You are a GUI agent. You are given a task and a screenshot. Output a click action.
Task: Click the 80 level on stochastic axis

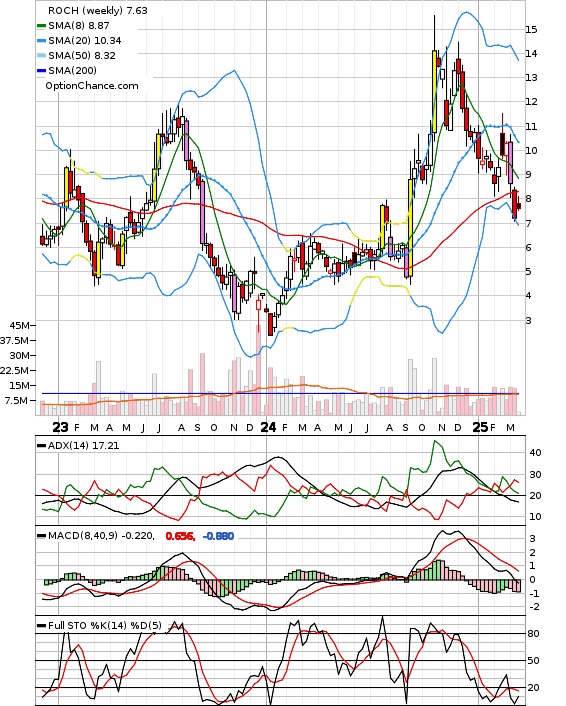pyautogui.click(x=534, y=634)
